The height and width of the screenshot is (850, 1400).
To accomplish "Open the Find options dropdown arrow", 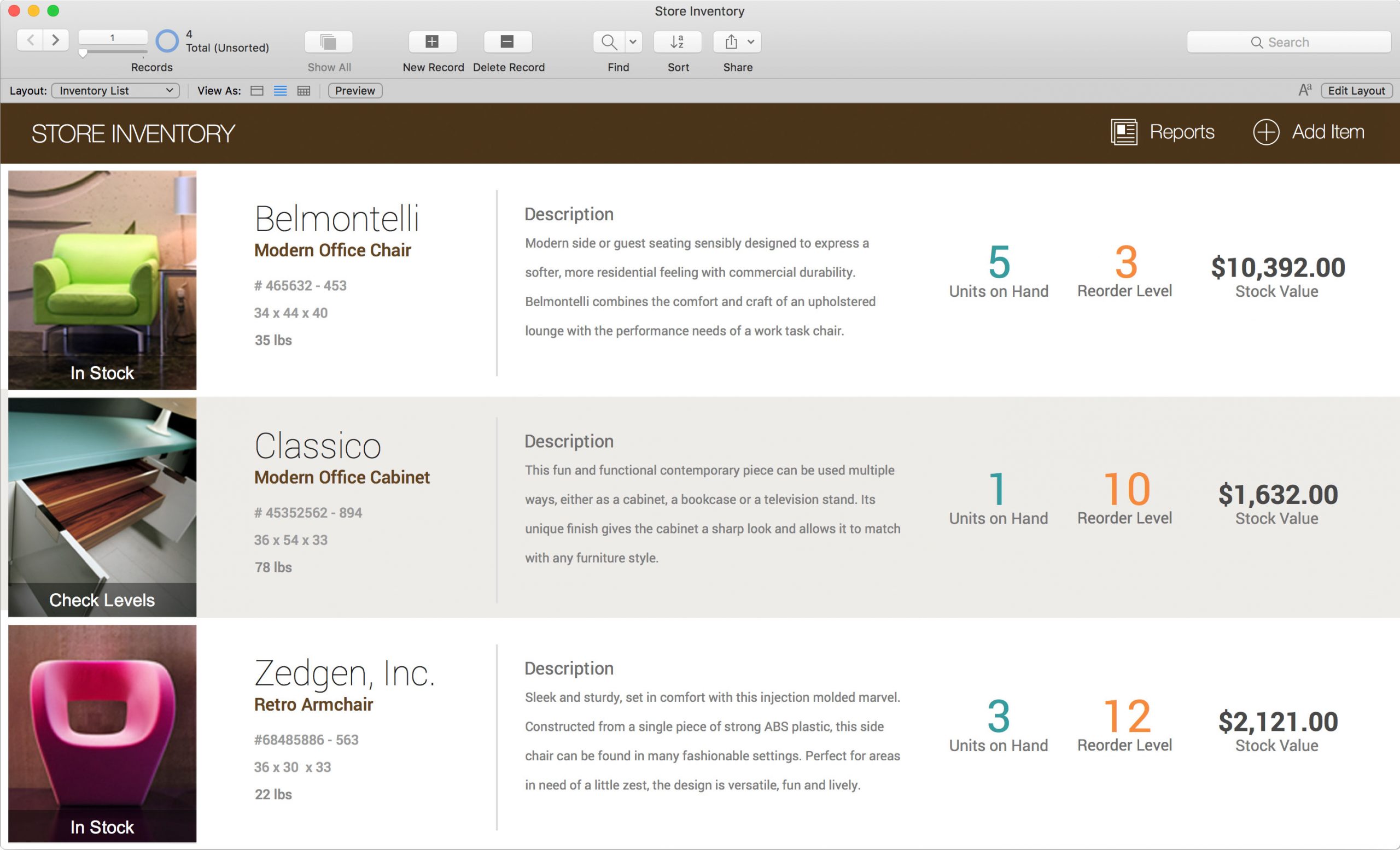I will (x=633, y=42).
